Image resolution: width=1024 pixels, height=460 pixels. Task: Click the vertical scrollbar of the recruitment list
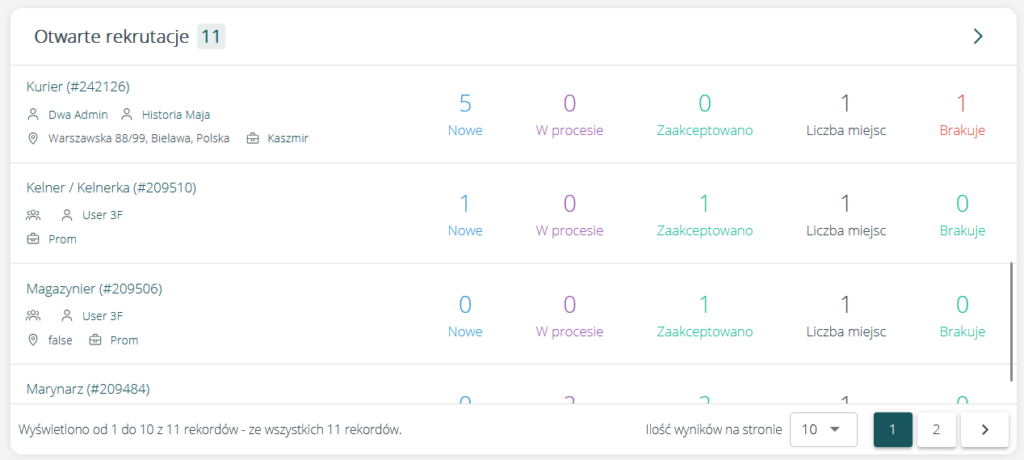(x=1013, y=320)
